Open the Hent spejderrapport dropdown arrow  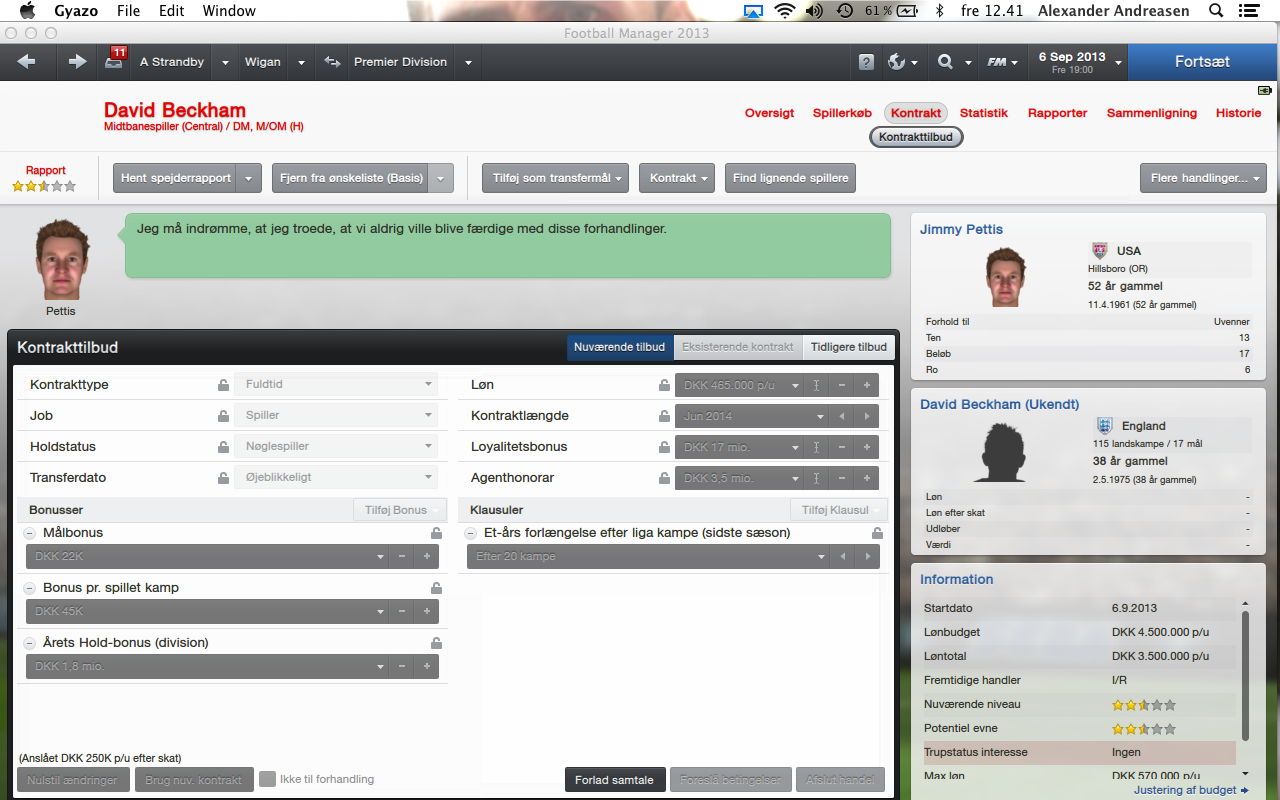(x=251, y=178)
